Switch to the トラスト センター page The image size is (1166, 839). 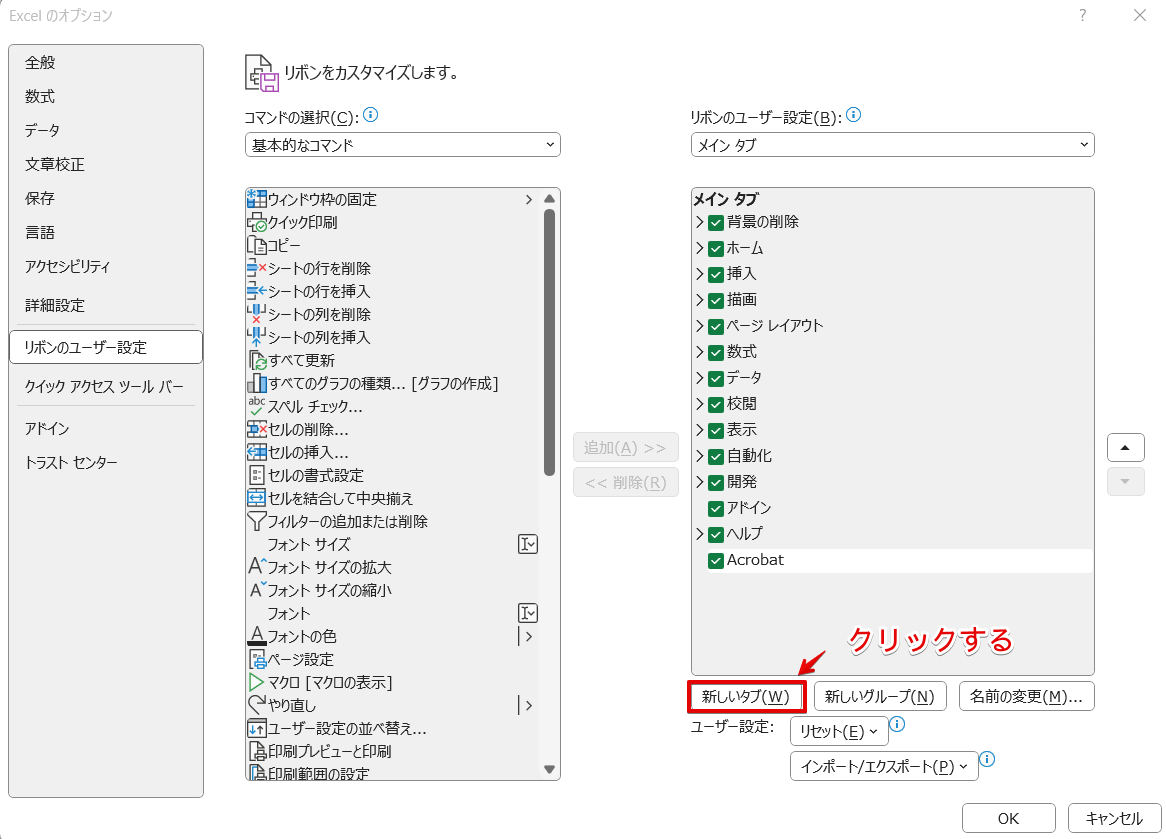(x=71, y=462)
